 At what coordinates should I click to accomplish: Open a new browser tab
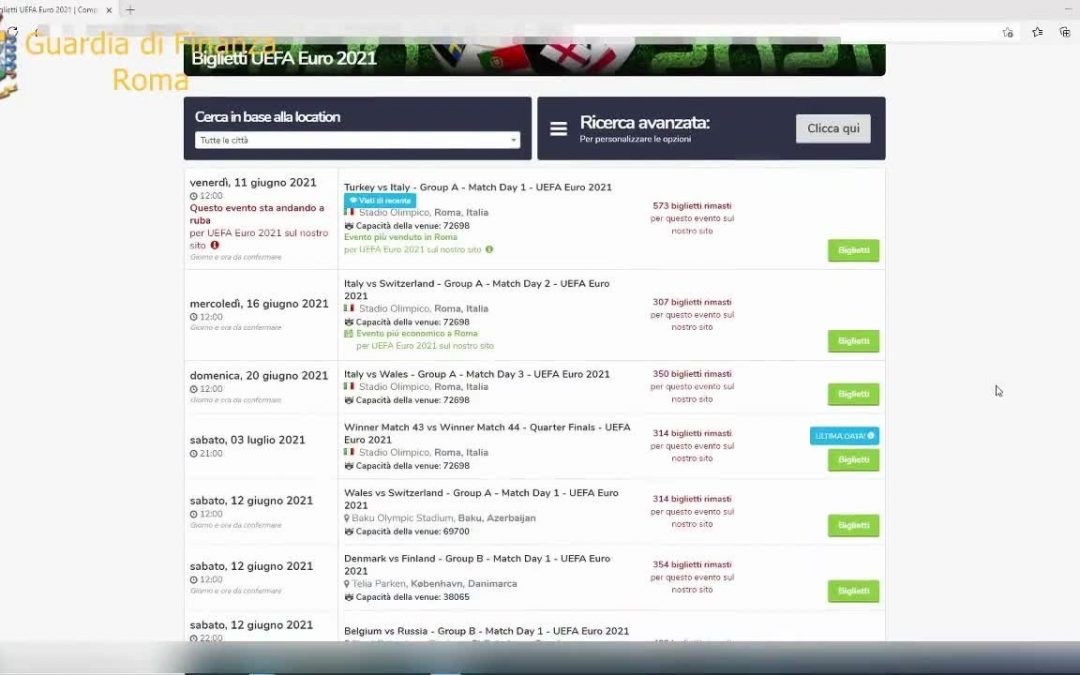[130, 10]
